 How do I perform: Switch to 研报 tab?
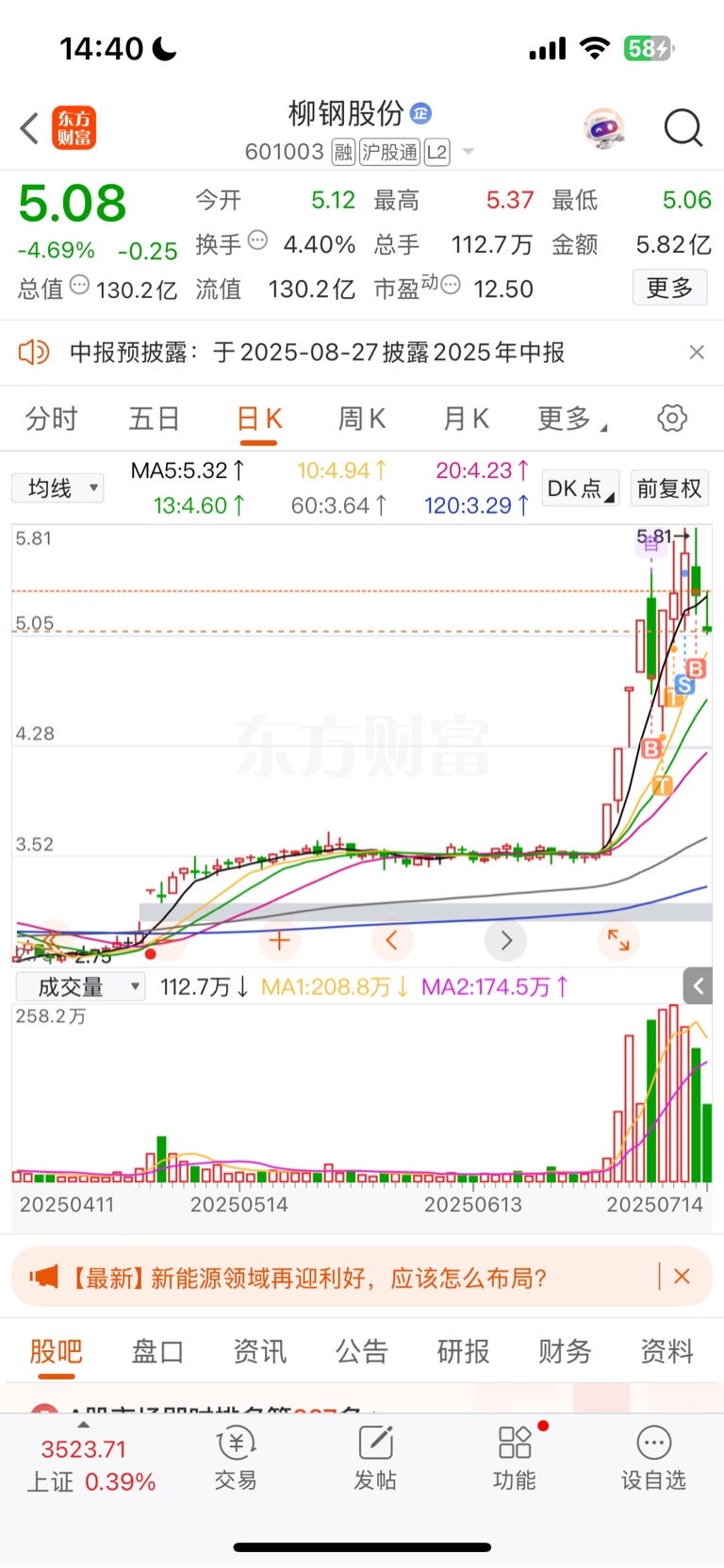[463, 1352]
